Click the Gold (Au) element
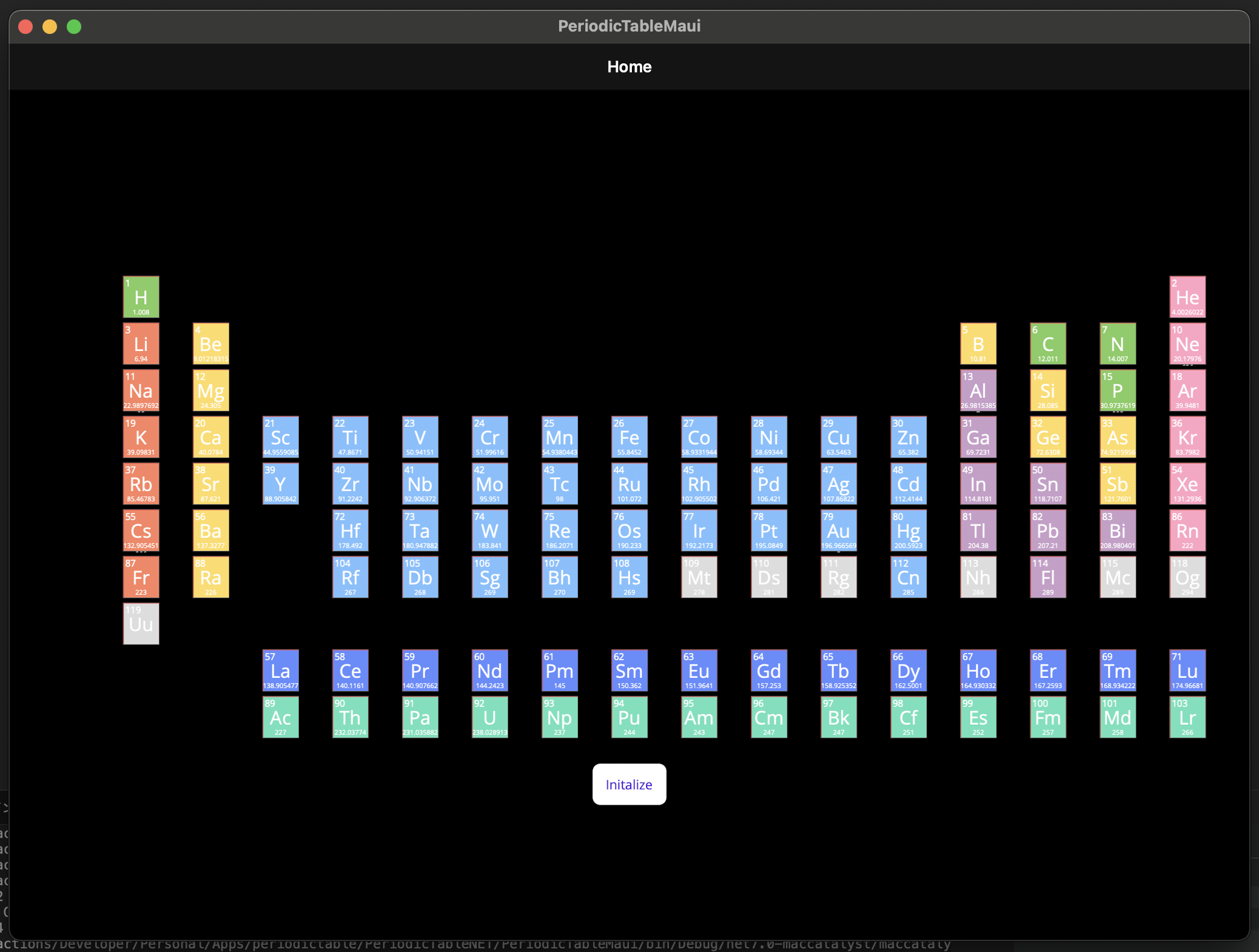The image size is (1259, 952). coord(839,530)
